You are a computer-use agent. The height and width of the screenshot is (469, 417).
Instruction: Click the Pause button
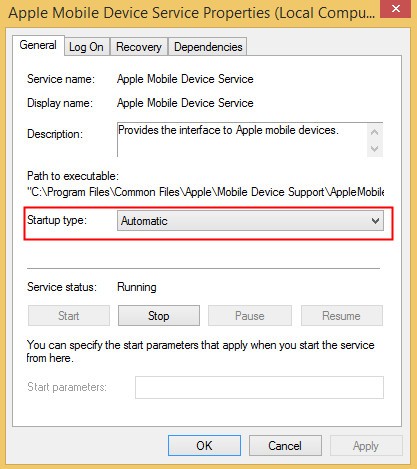click(x=250, y=316)
